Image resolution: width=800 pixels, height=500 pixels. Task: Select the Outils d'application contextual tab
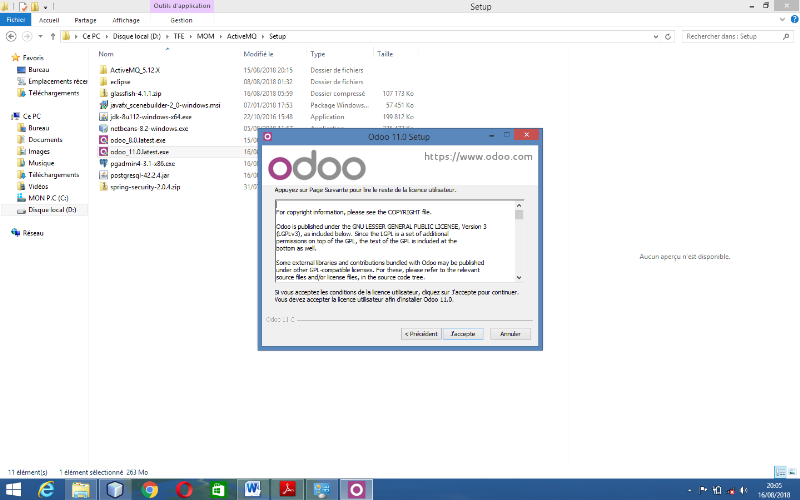pos(182,6)
